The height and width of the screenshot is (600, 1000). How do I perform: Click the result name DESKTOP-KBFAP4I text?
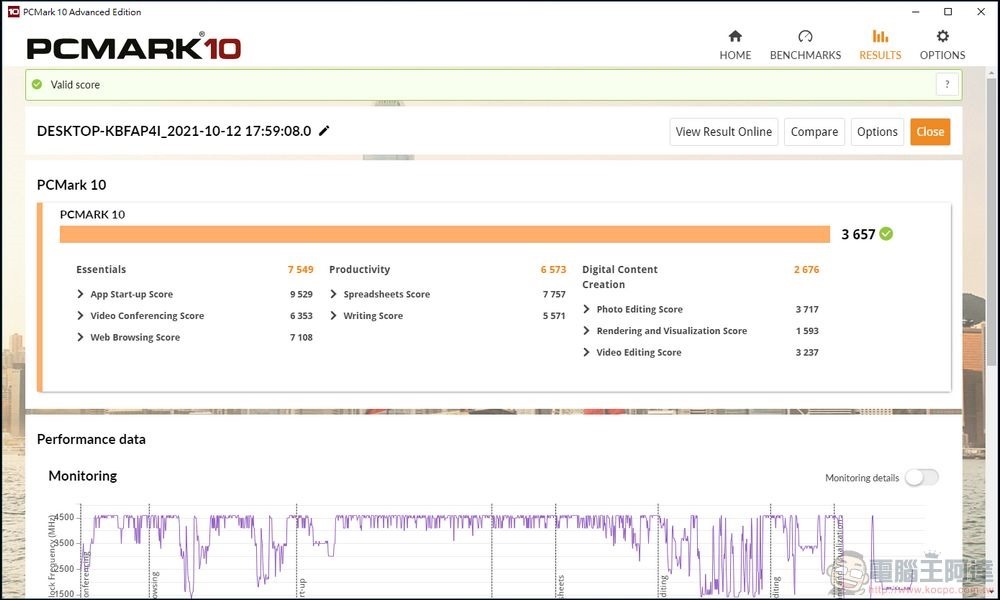click(174, 131)
